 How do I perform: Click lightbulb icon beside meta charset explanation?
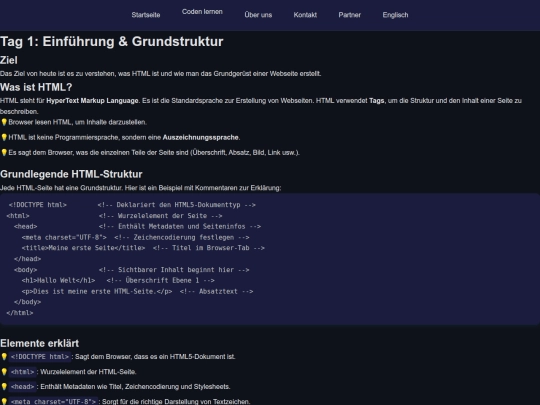tap(4, 402)
